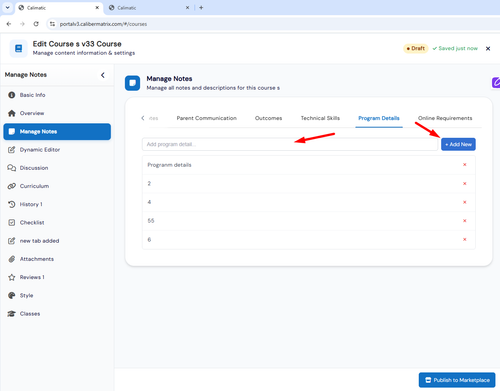The image size is (500, 391).
Task: Switch to the Outcomes tab
Action: 268,118
